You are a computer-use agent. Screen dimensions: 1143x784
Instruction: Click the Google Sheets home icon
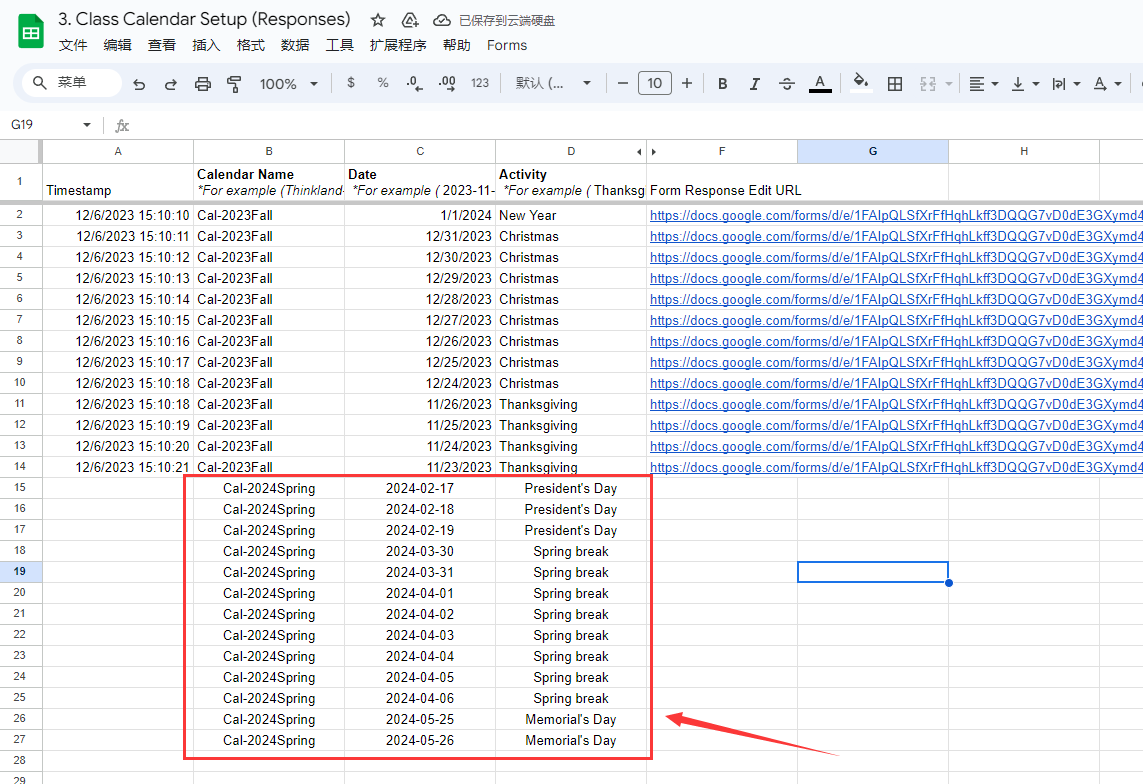pyautogui.click(x=30, y=32)
